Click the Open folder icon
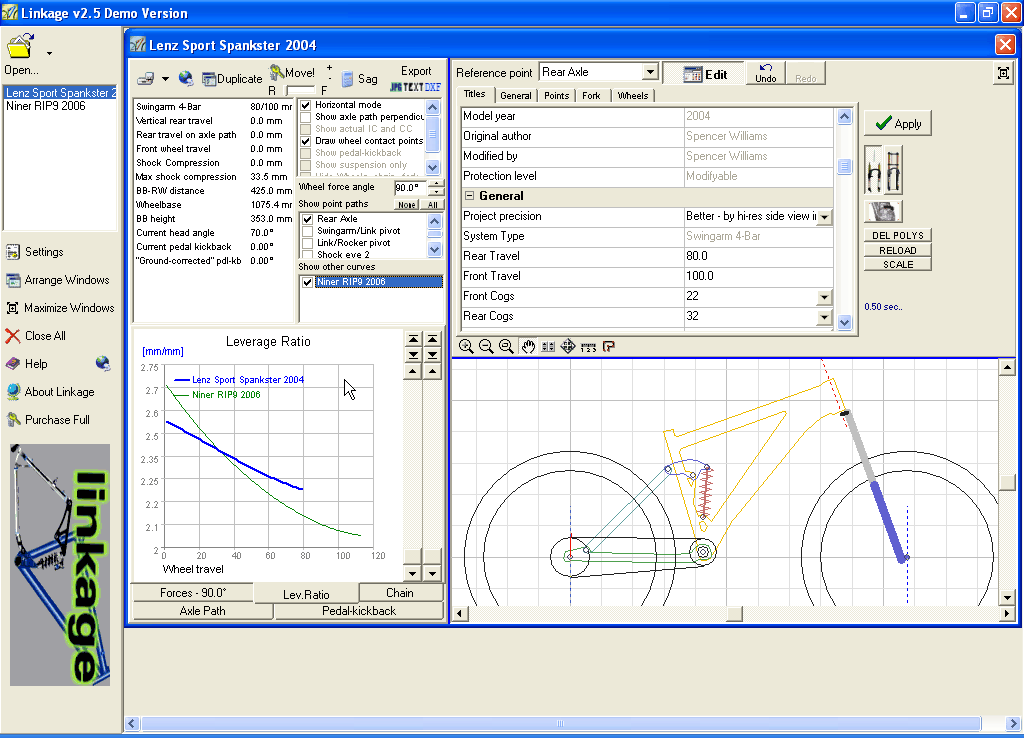The width and height of the screenshot is (1024, 738). coord(20,47)
